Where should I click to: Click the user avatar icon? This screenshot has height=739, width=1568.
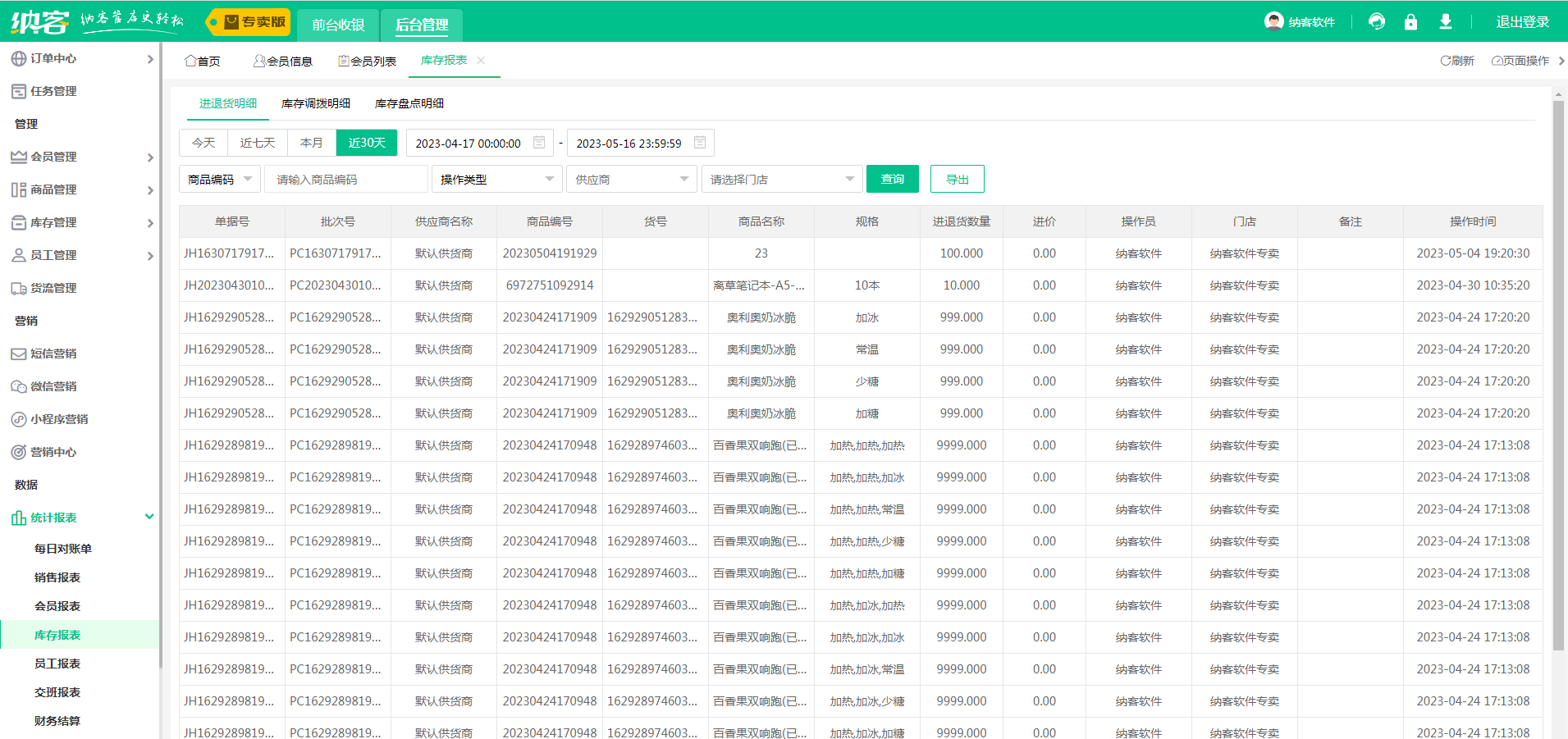pyautogui.click(x=1273, y=21)
